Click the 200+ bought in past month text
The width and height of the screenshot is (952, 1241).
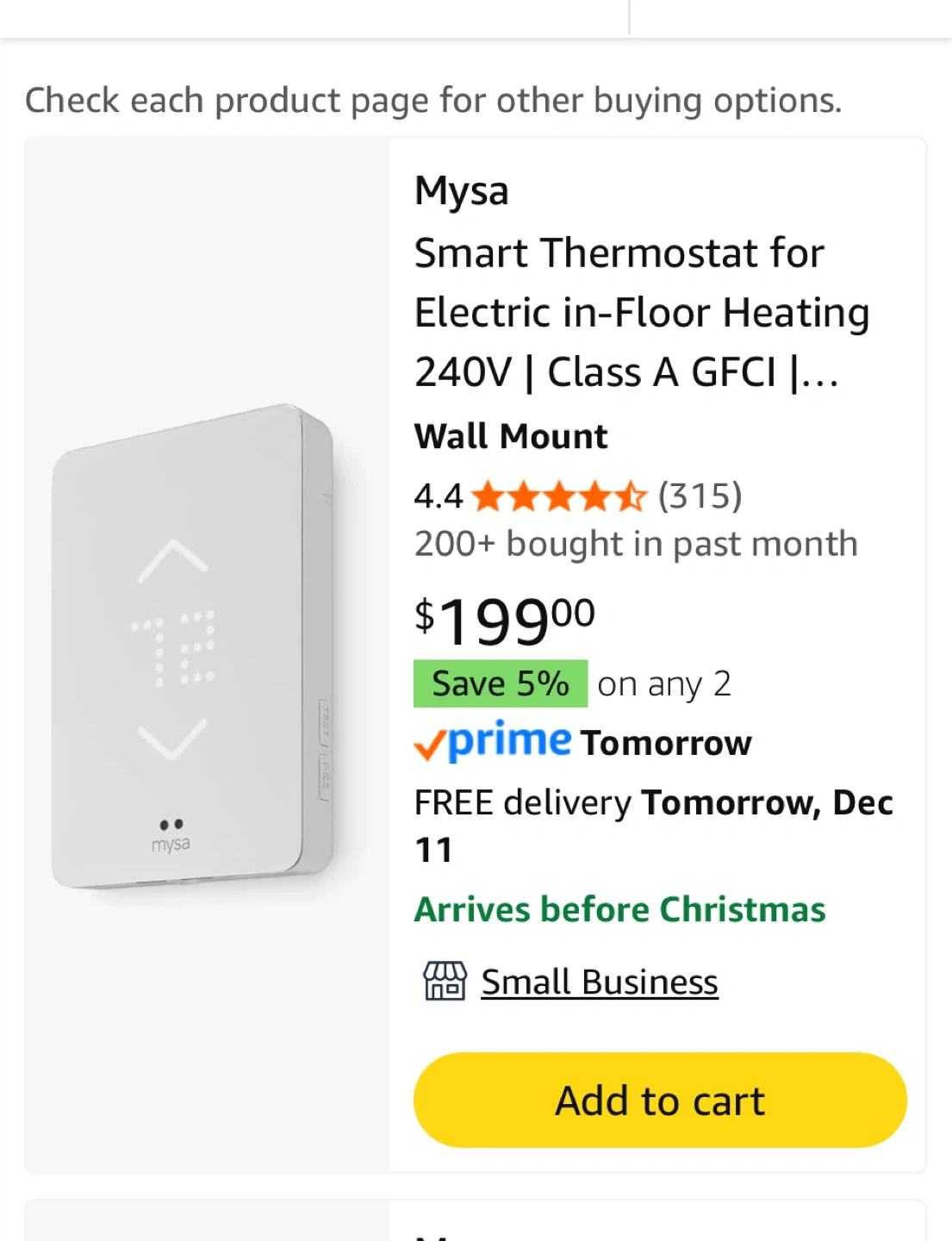pos(636,544)
